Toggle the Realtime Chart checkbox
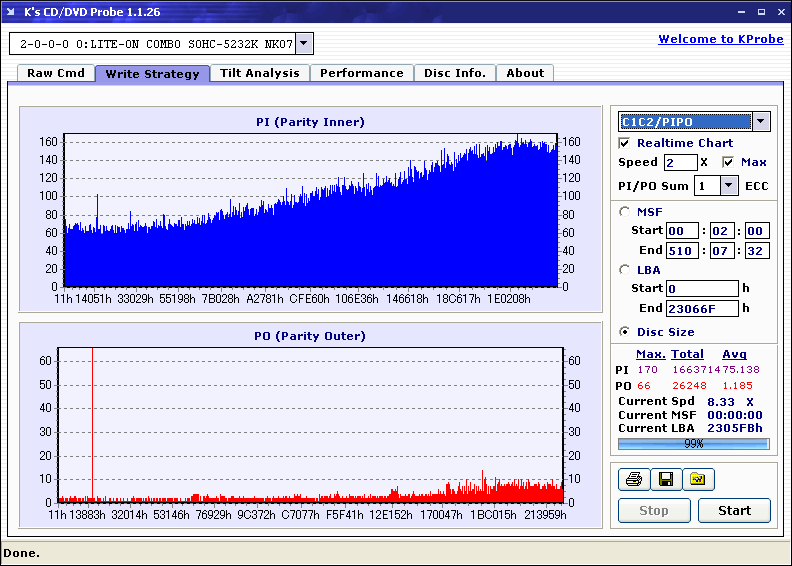792x566 pixels. (x=624, y=143)
